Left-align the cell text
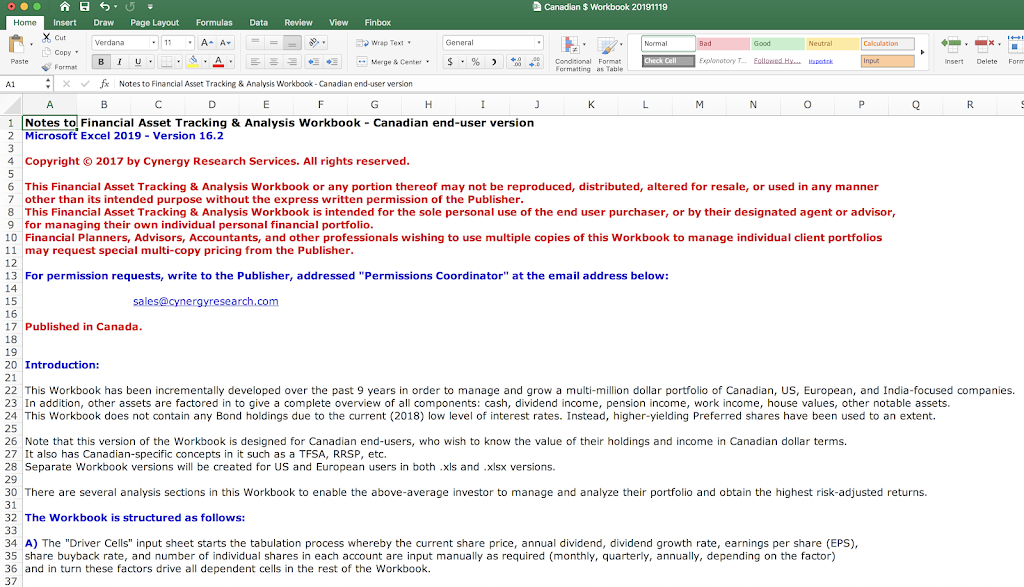This screenshot has width=1024, height=587. [x=255, y=62]
